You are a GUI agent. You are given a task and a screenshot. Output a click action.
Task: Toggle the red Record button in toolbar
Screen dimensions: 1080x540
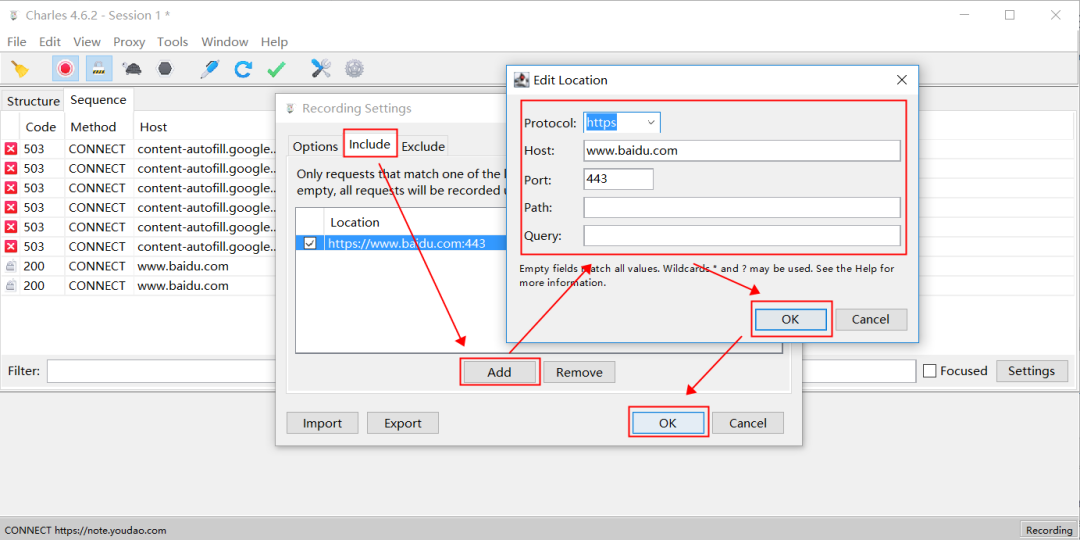tap(65, 69)
